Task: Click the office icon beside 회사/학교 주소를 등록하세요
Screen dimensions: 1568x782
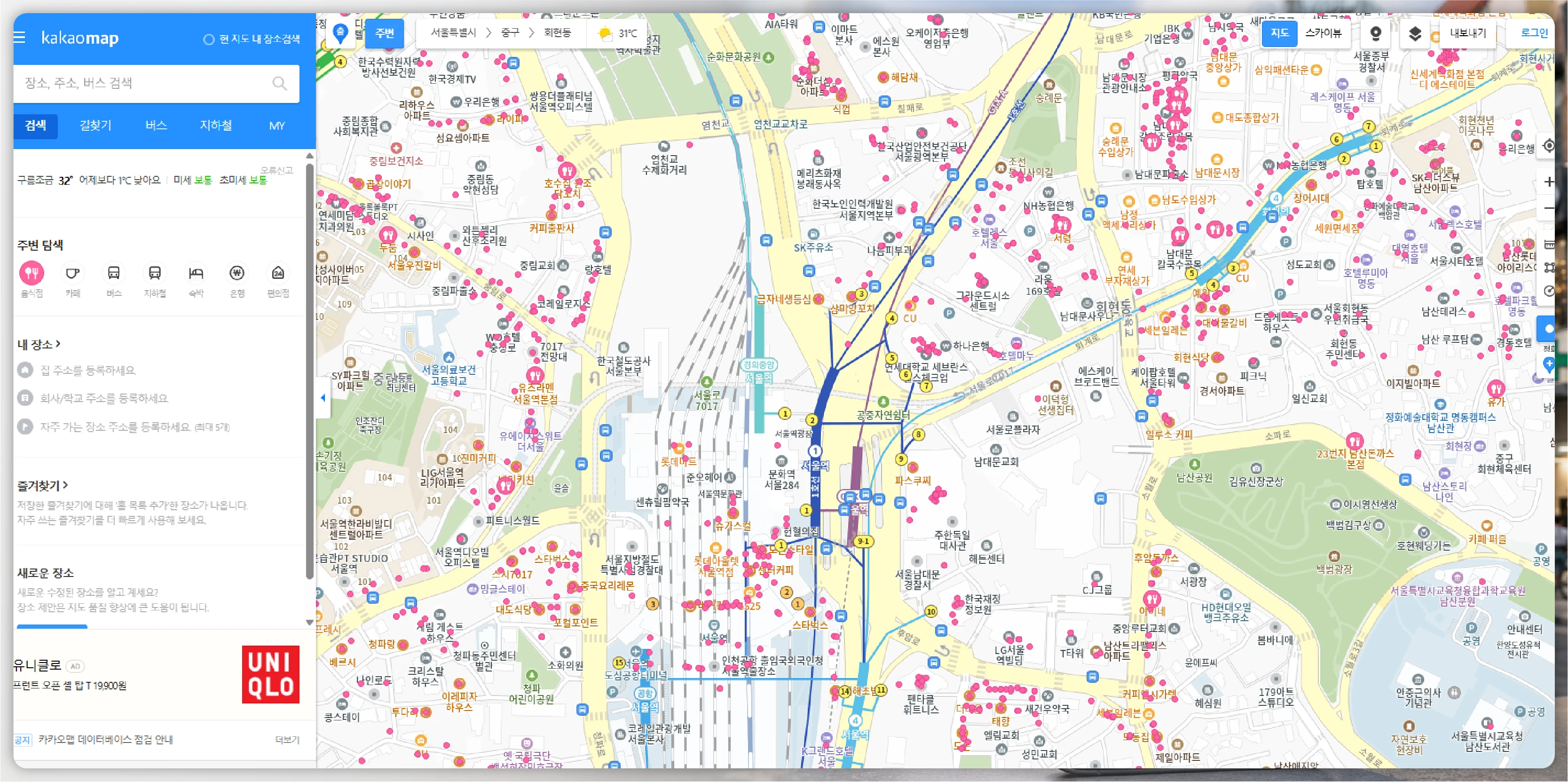Action: 25,398
